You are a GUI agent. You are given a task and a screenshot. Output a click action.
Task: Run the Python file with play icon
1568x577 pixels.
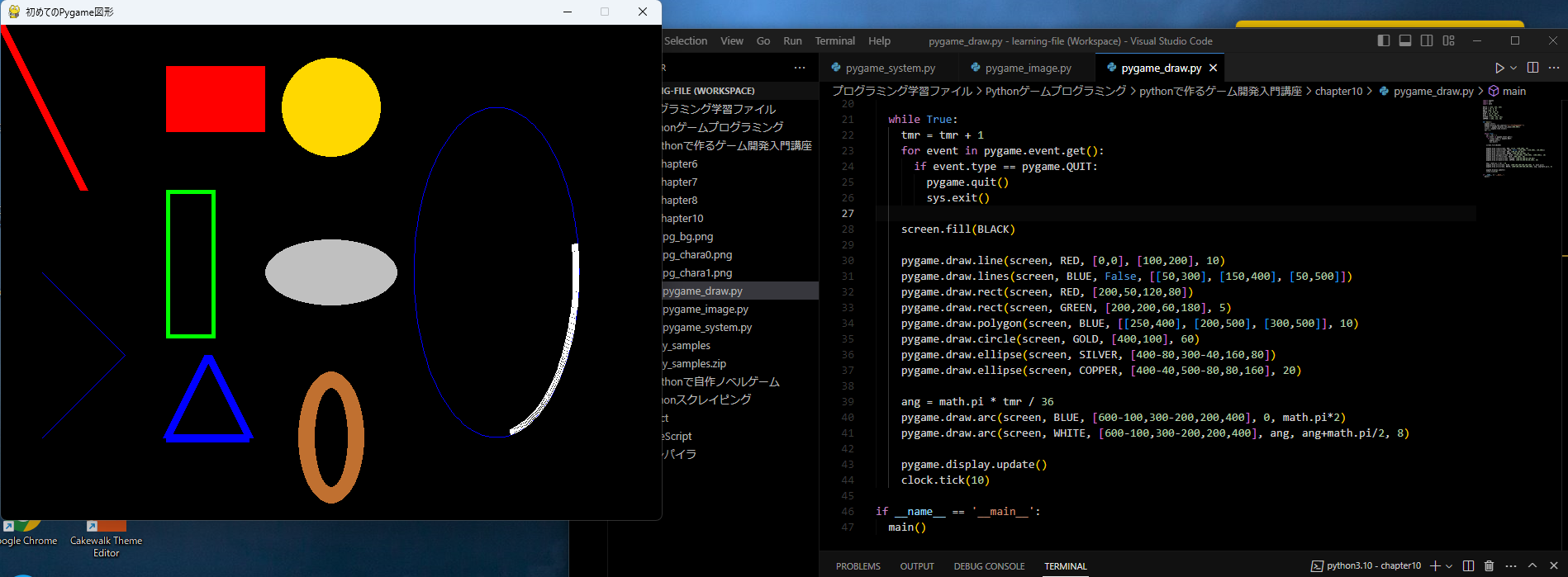[1499, 68]
